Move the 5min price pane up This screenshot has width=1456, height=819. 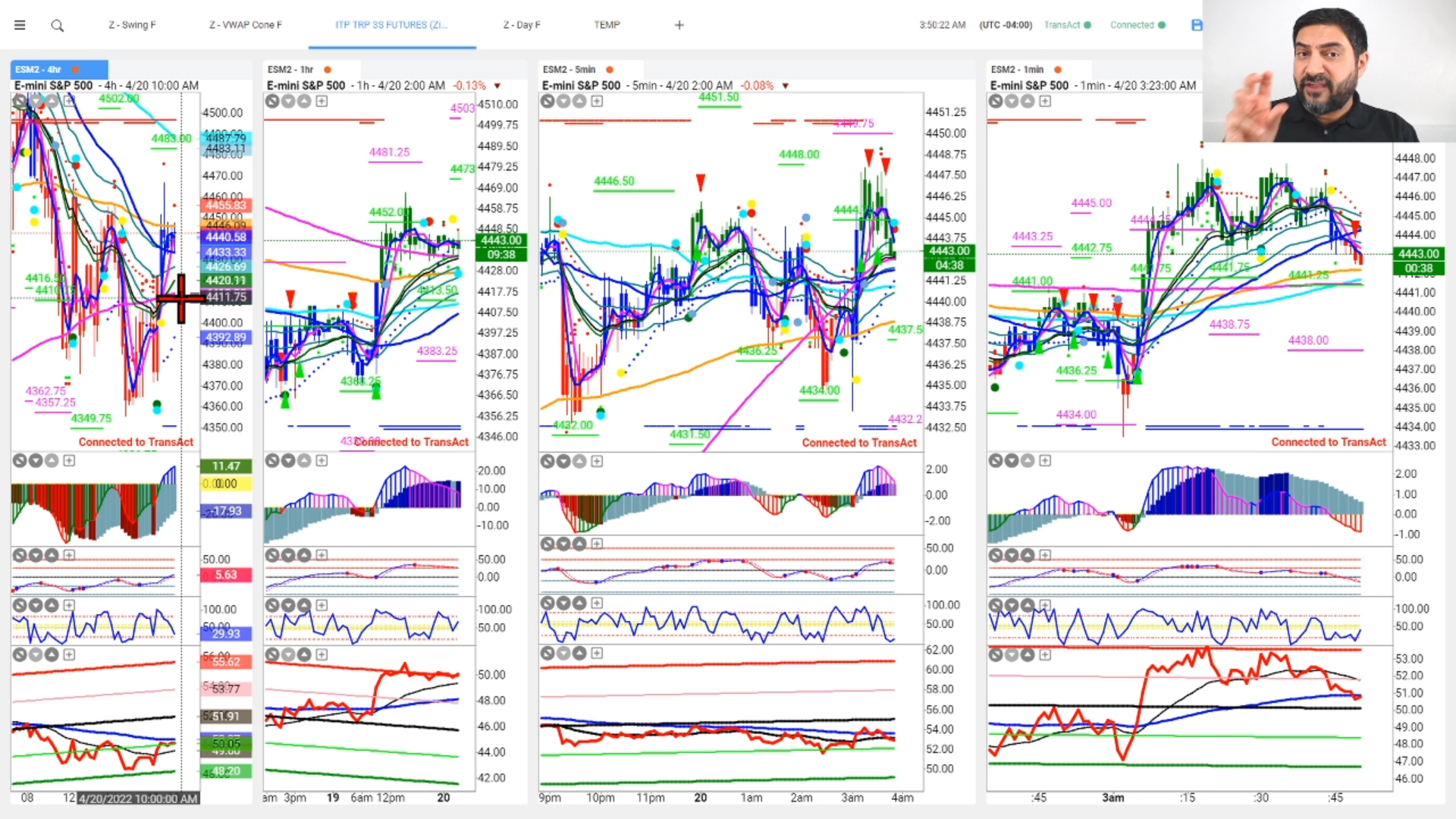579,101
